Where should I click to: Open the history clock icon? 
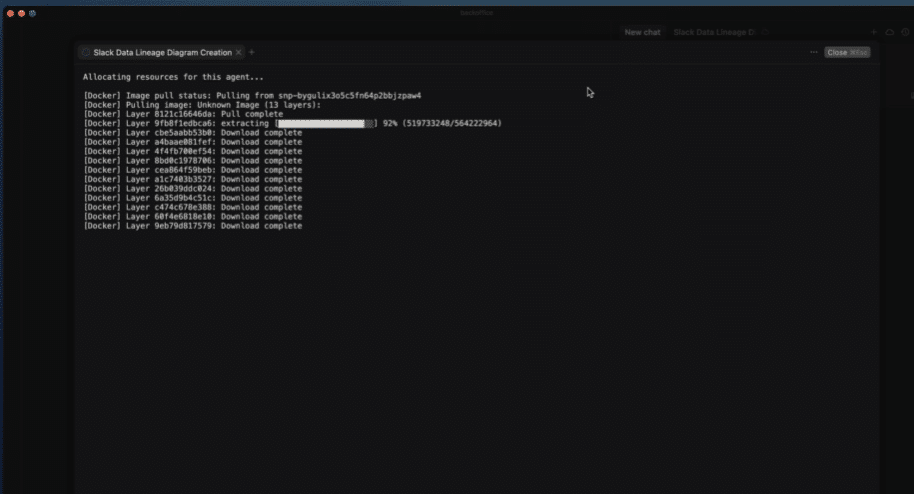coord(903,32)
